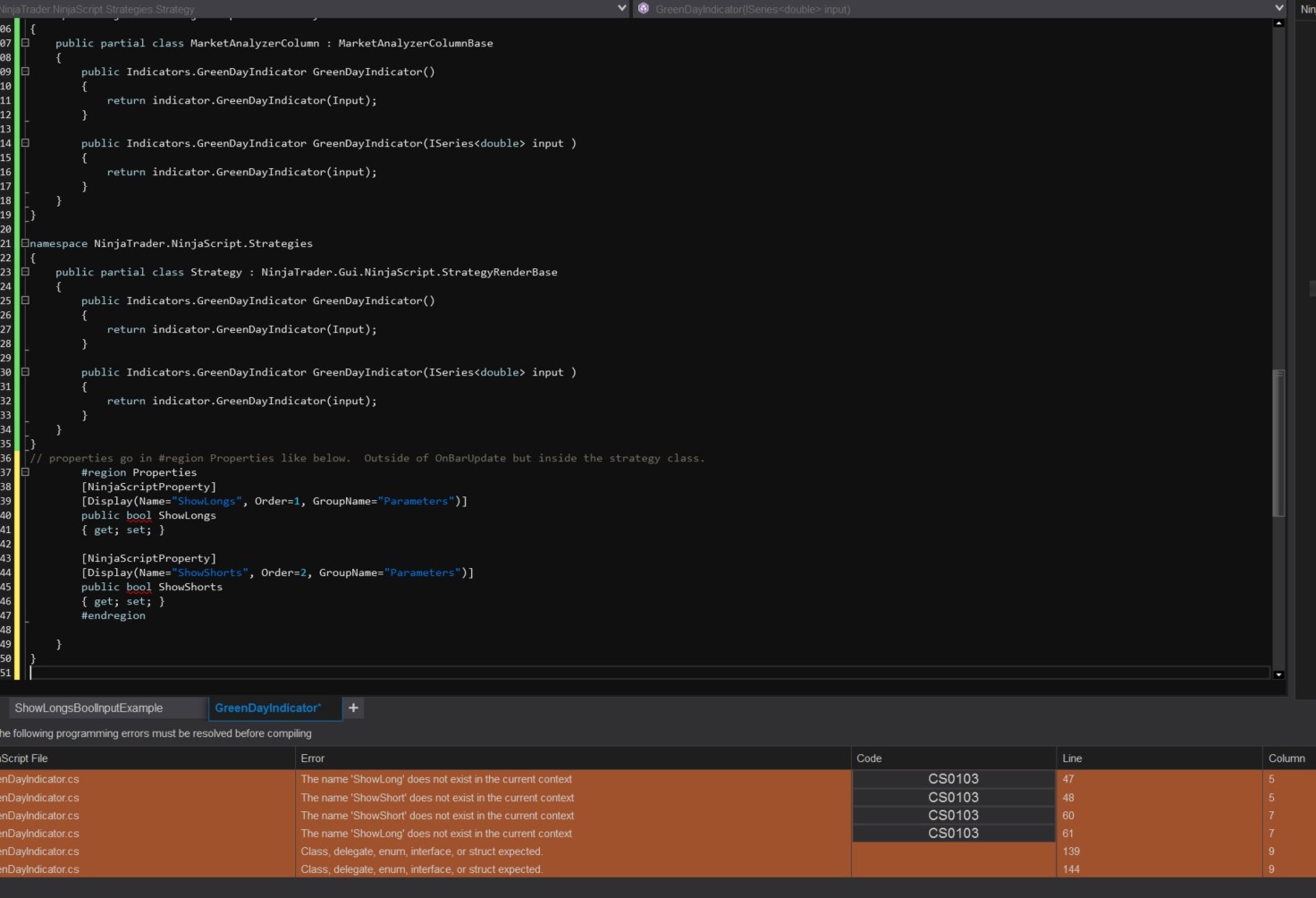
Task: Click the code editor scroll-down arrow
Action: pos(1278,674)
